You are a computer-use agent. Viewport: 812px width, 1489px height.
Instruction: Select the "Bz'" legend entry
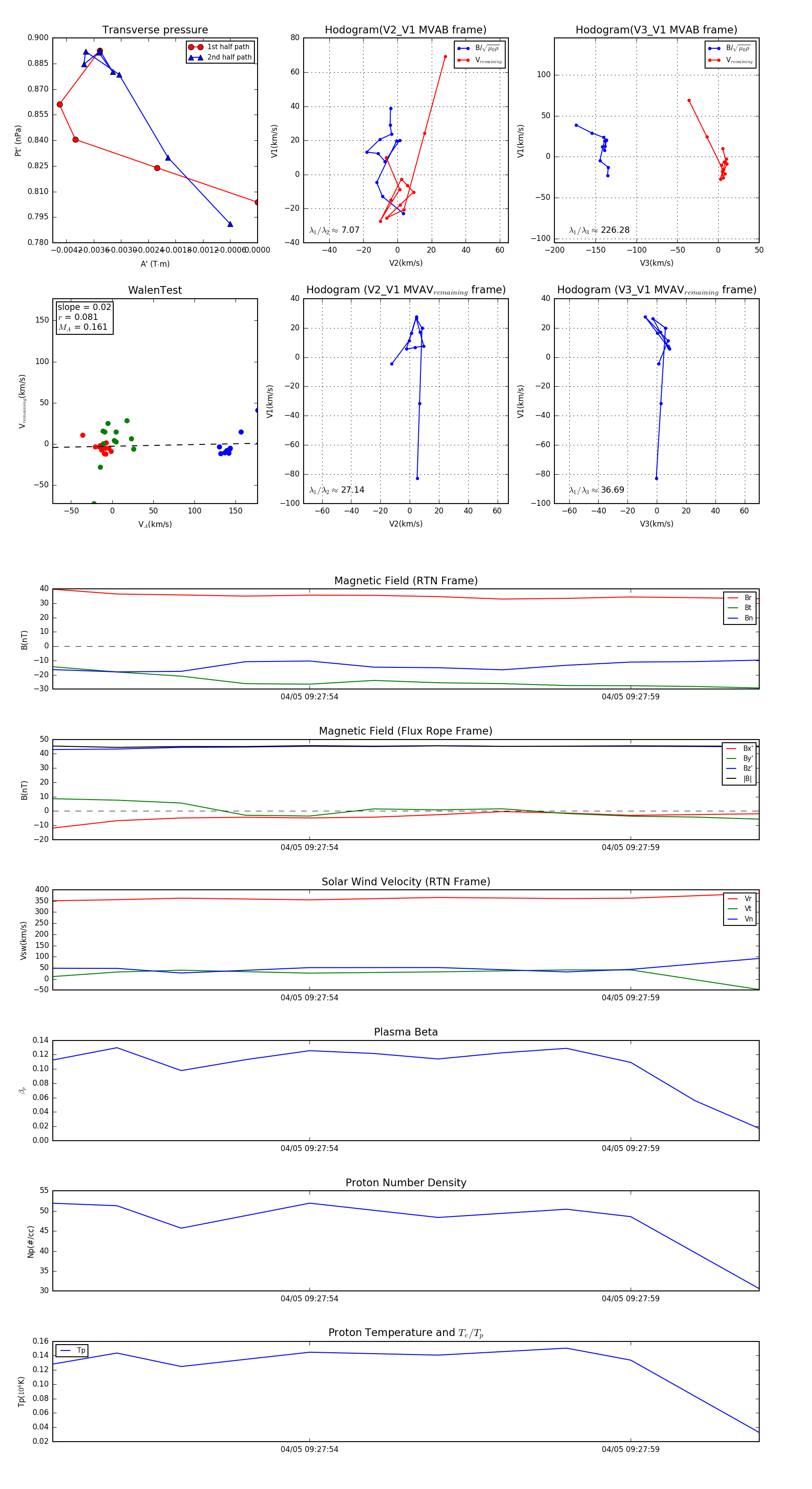click(x=739, y=769)
